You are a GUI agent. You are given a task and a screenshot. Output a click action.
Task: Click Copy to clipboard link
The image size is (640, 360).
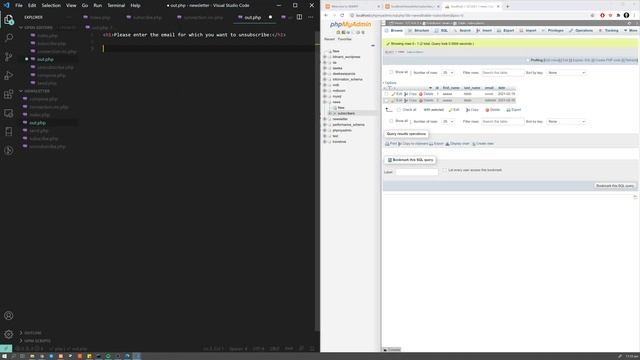click(413, 144)
